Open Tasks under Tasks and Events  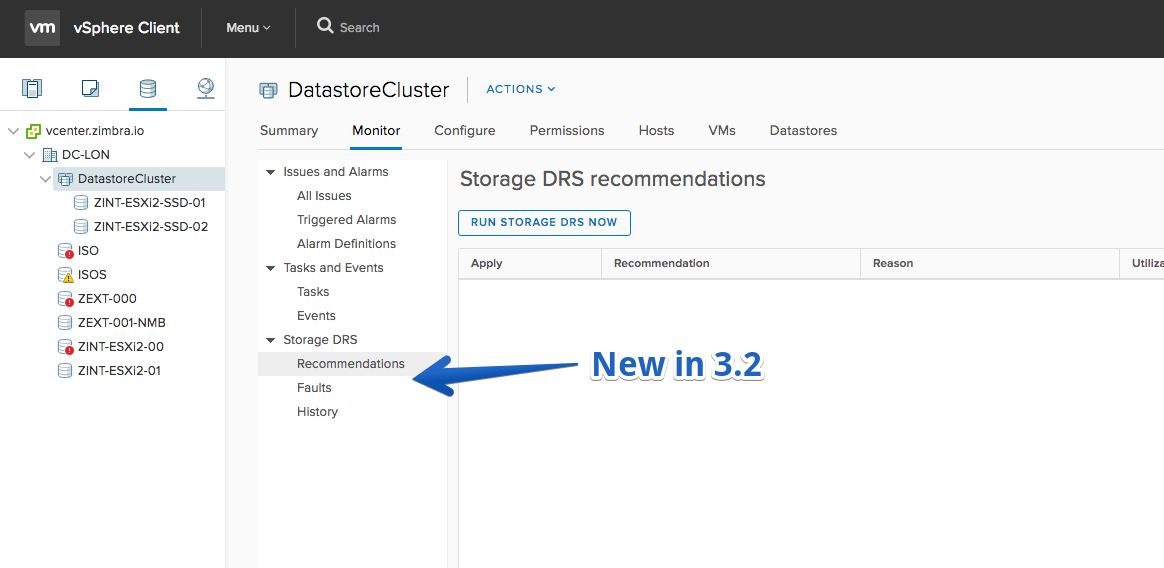[313, 292]
